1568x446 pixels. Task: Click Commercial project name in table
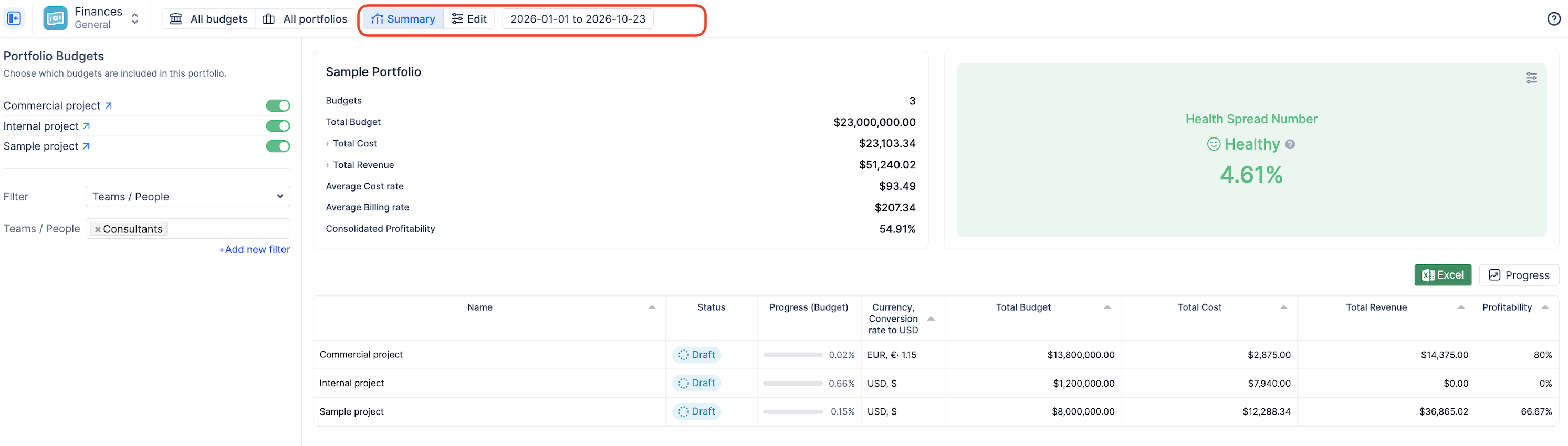(361, 355)
